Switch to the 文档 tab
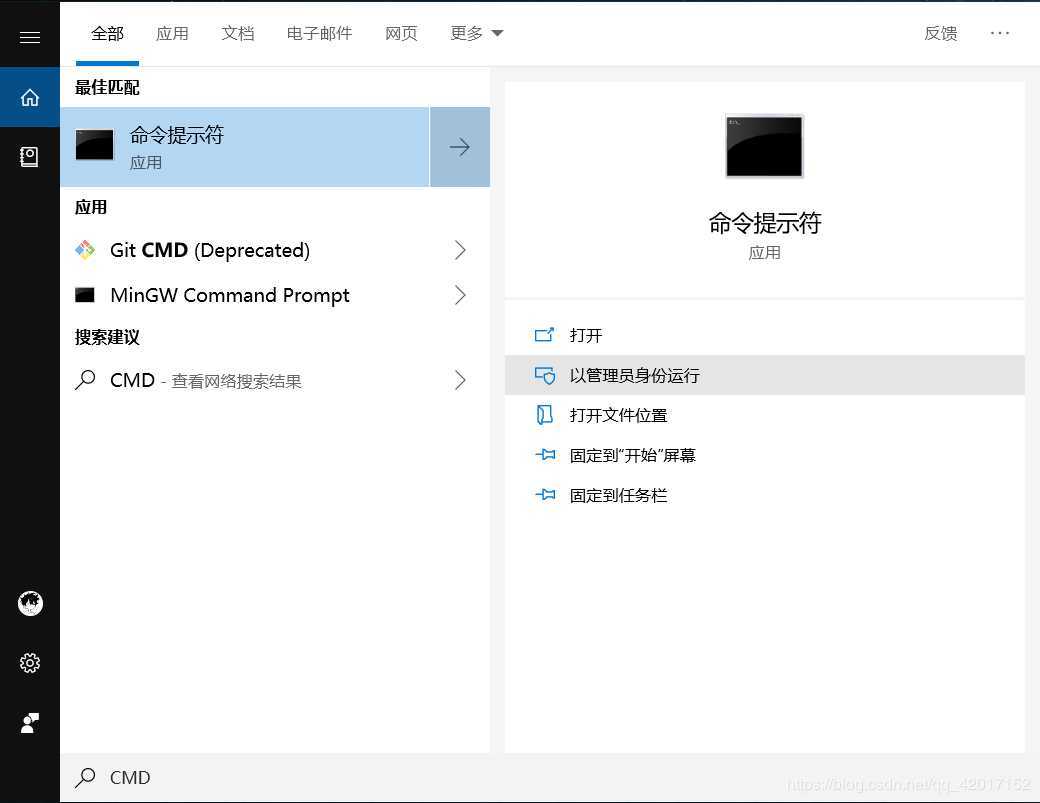The width and height of the screenshot is (1040, 803). [237, 33]
